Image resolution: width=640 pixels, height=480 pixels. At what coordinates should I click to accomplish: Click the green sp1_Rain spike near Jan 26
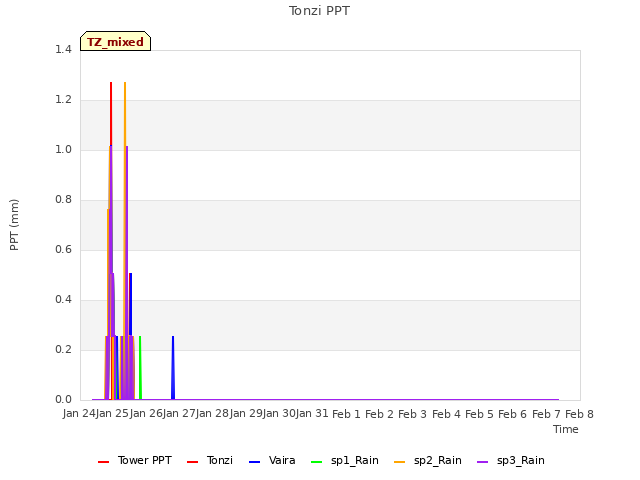pos(140,367)
